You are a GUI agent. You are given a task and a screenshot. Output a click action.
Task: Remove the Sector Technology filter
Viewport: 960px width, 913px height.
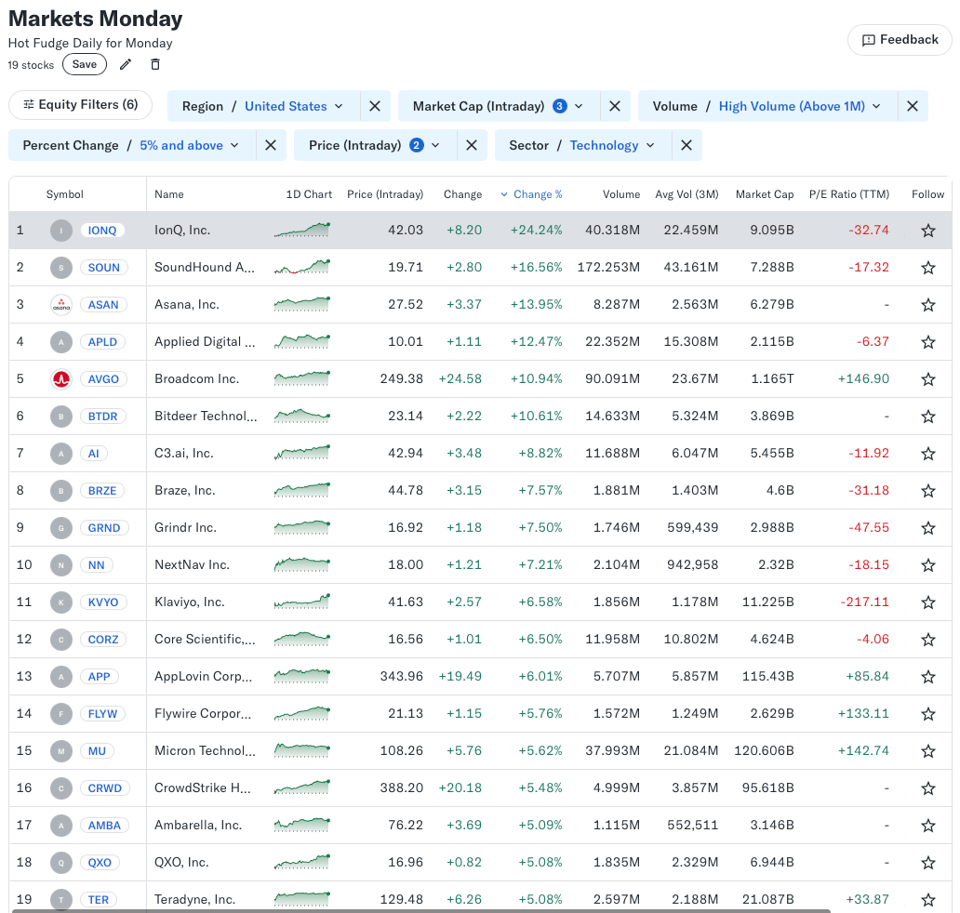(x=686, y=145)
